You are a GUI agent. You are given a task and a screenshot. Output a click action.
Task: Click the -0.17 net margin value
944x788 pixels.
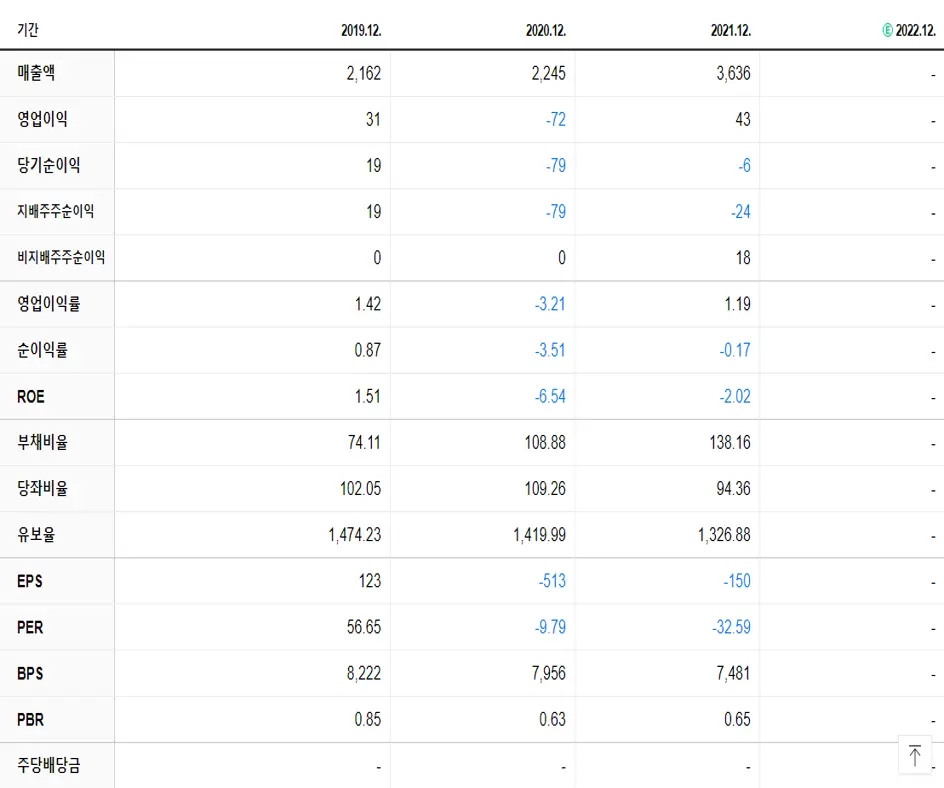[x=735, y=350]
